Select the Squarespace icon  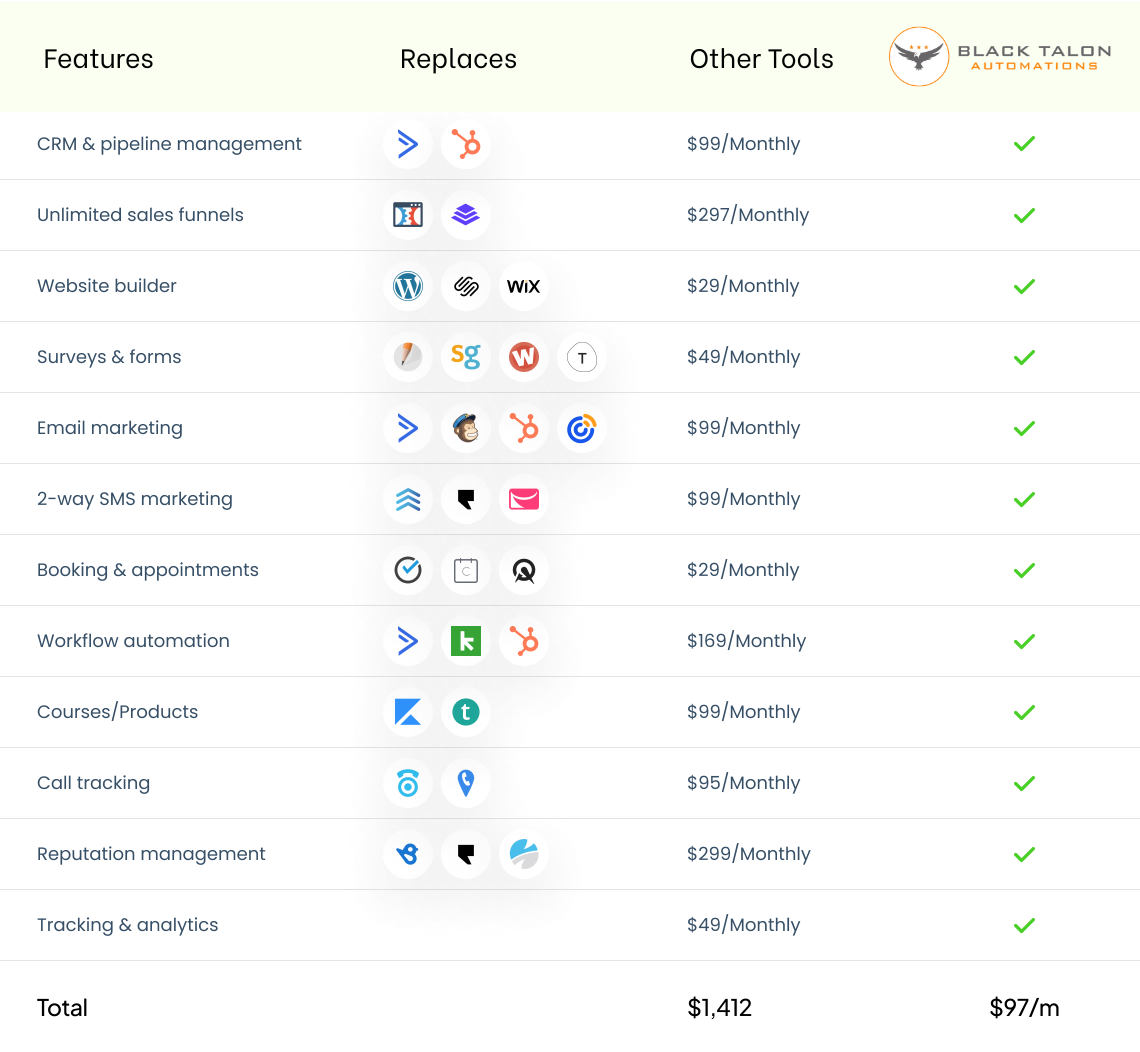[x=465, y=286]
